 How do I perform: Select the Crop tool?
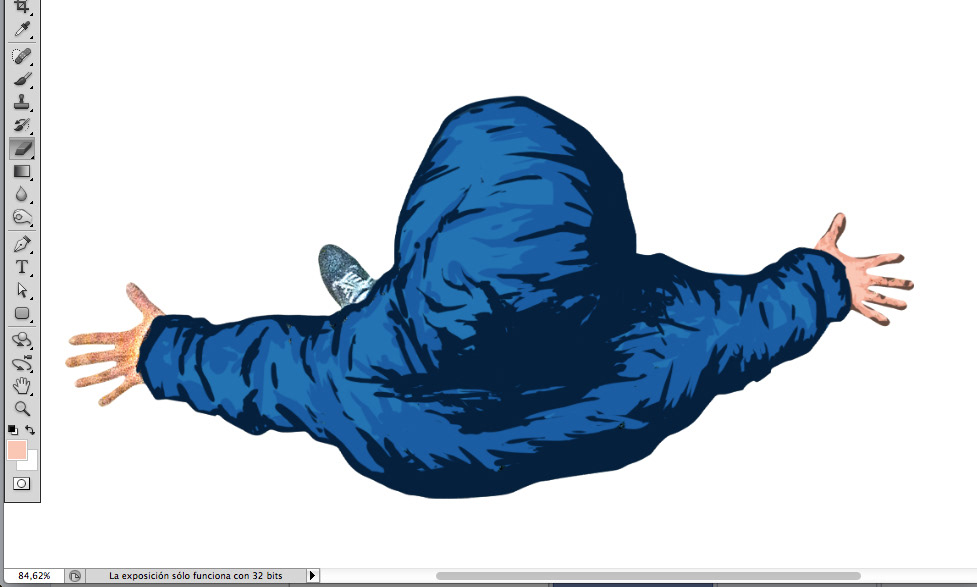[x=21, y=6]
